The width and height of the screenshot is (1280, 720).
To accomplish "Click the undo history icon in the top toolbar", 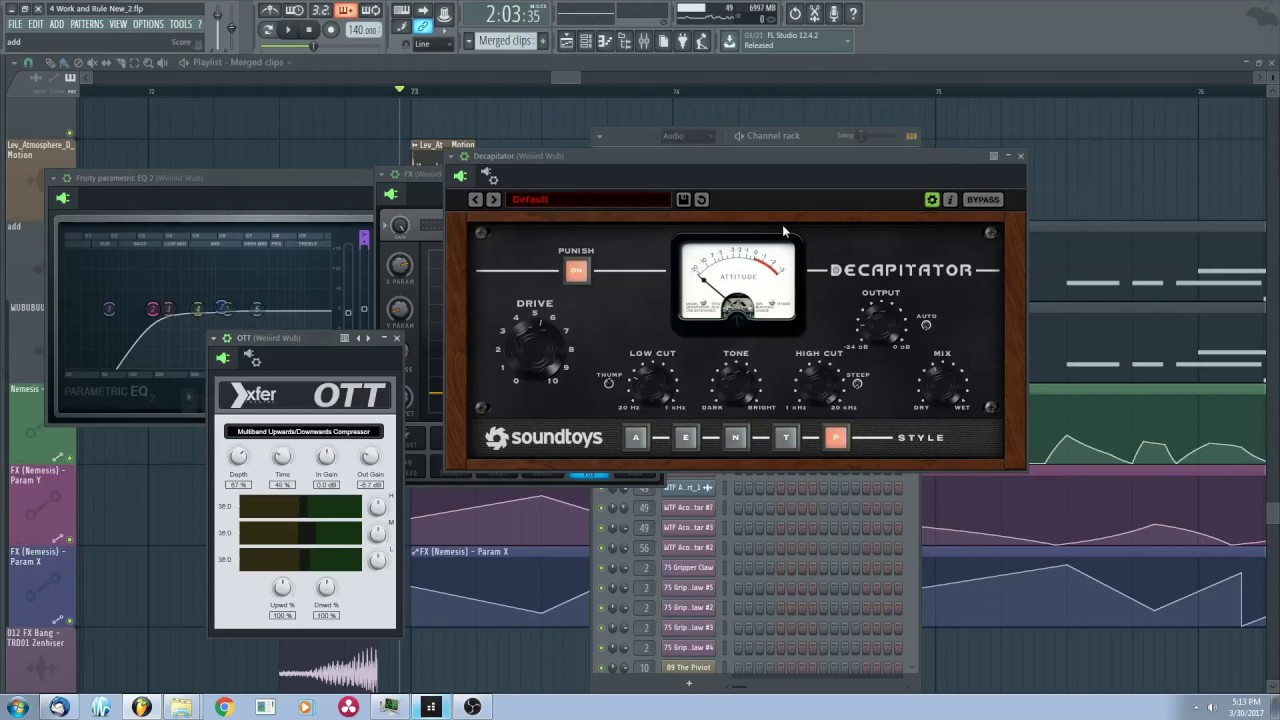I will click(795, 14).
